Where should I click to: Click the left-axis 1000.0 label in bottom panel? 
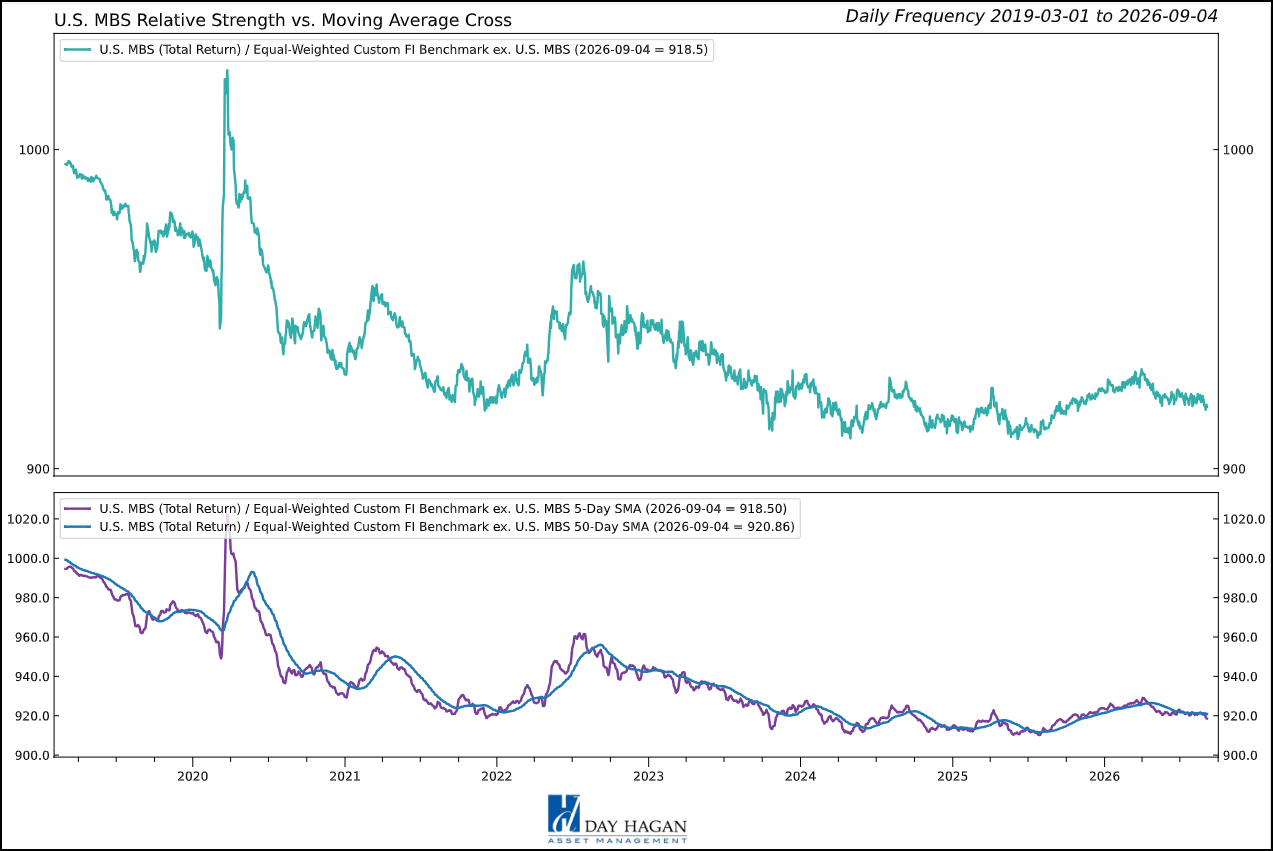coord(26,559)
